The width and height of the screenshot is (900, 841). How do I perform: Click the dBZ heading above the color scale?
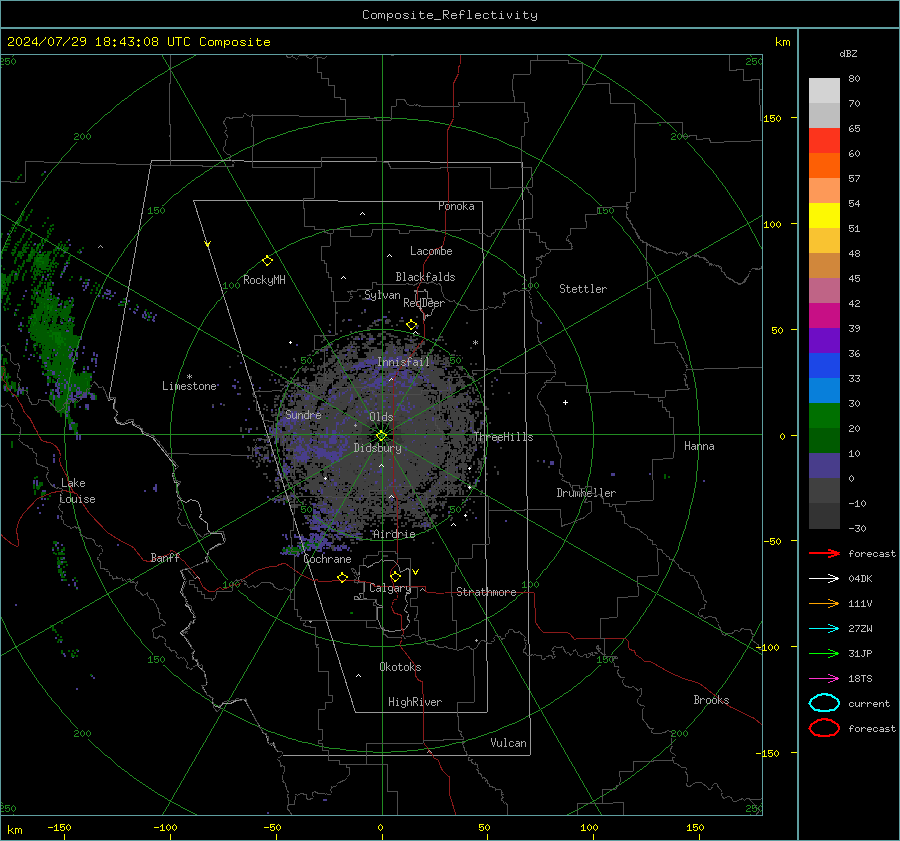(848, 53)
